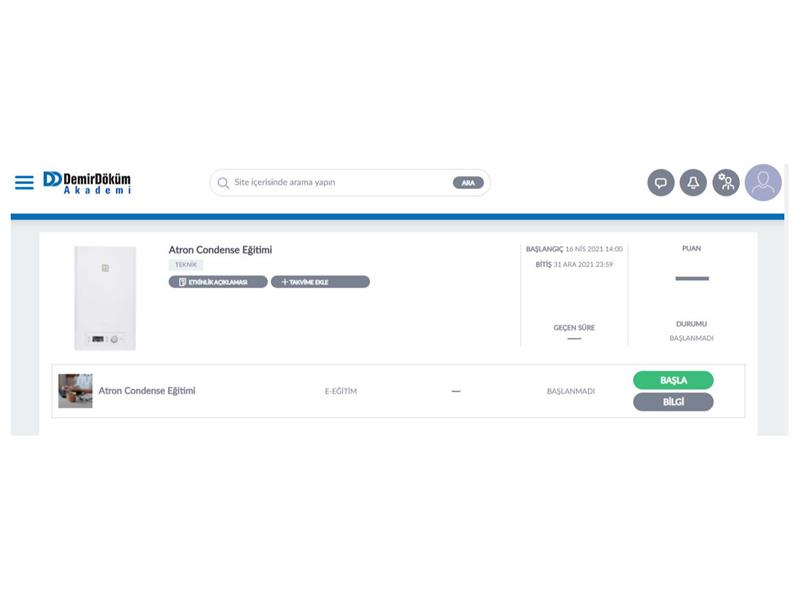Select the Atron Condense Eğitimi row title
Image resolution: width=800 pixels, height=600 pixels.
click(147, 391)
